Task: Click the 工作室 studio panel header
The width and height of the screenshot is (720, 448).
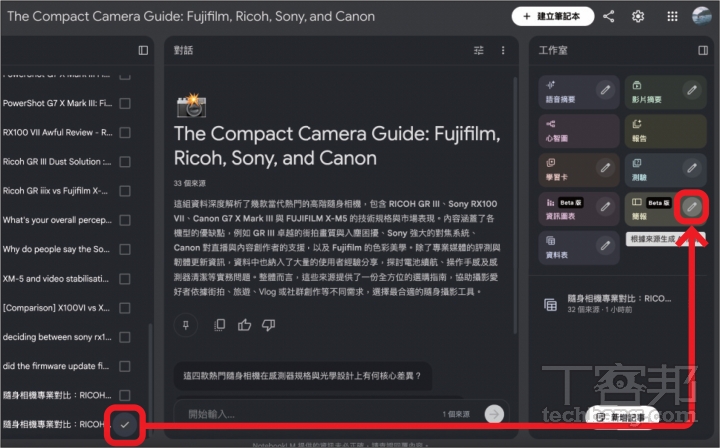Action: (553, 50)
